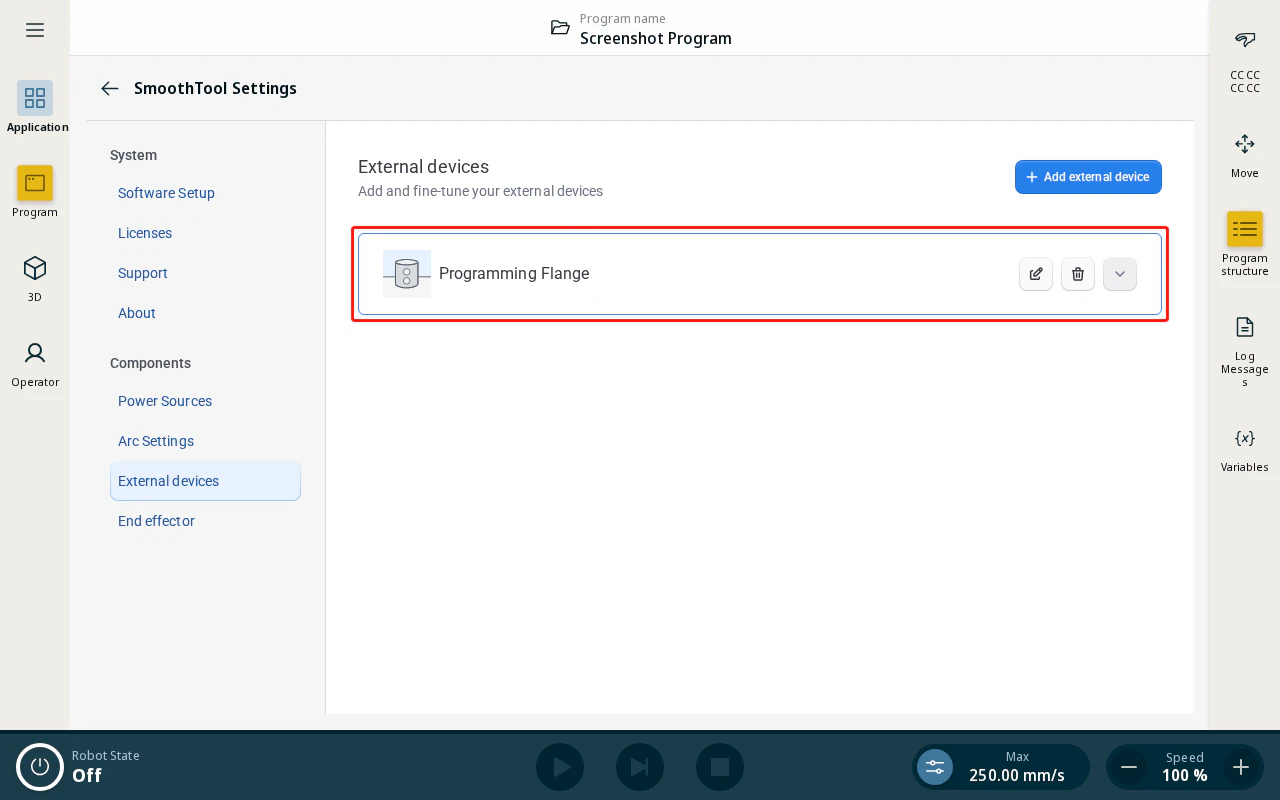The width and height of the screenshot is (1280, 800).
Task: Click the 100 % speed value
Action: tap(1185, 775)
